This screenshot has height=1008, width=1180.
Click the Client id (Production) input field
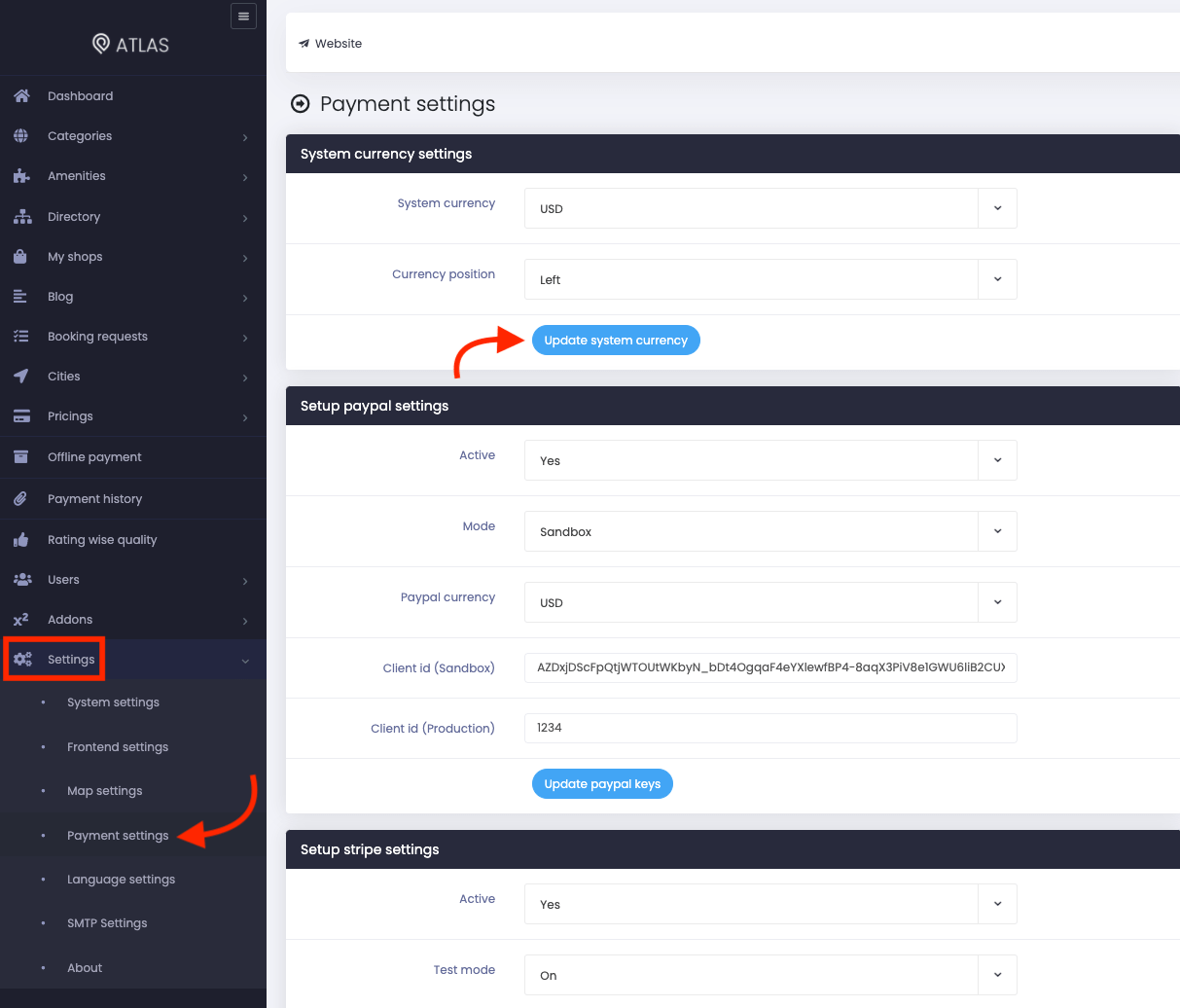pyautogui.click(x=770, y=728)
